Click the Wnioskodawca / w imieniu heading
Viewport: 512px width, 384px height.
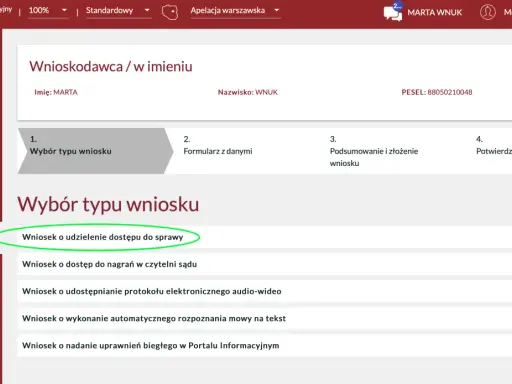click(x=111, y=66)
